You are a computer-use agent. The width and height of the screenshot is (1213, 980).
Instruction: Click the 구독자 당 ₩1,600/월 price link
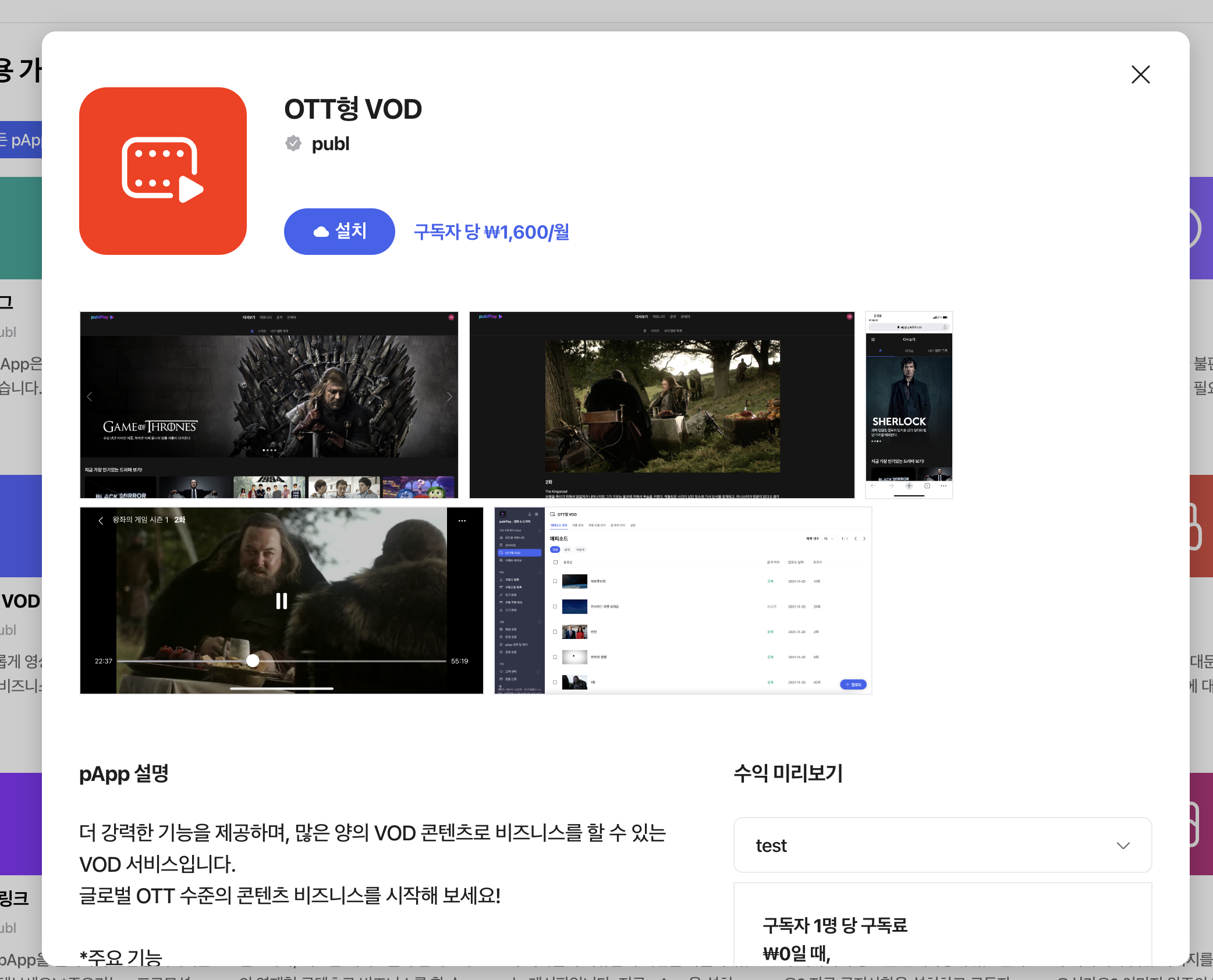[491, 232]
